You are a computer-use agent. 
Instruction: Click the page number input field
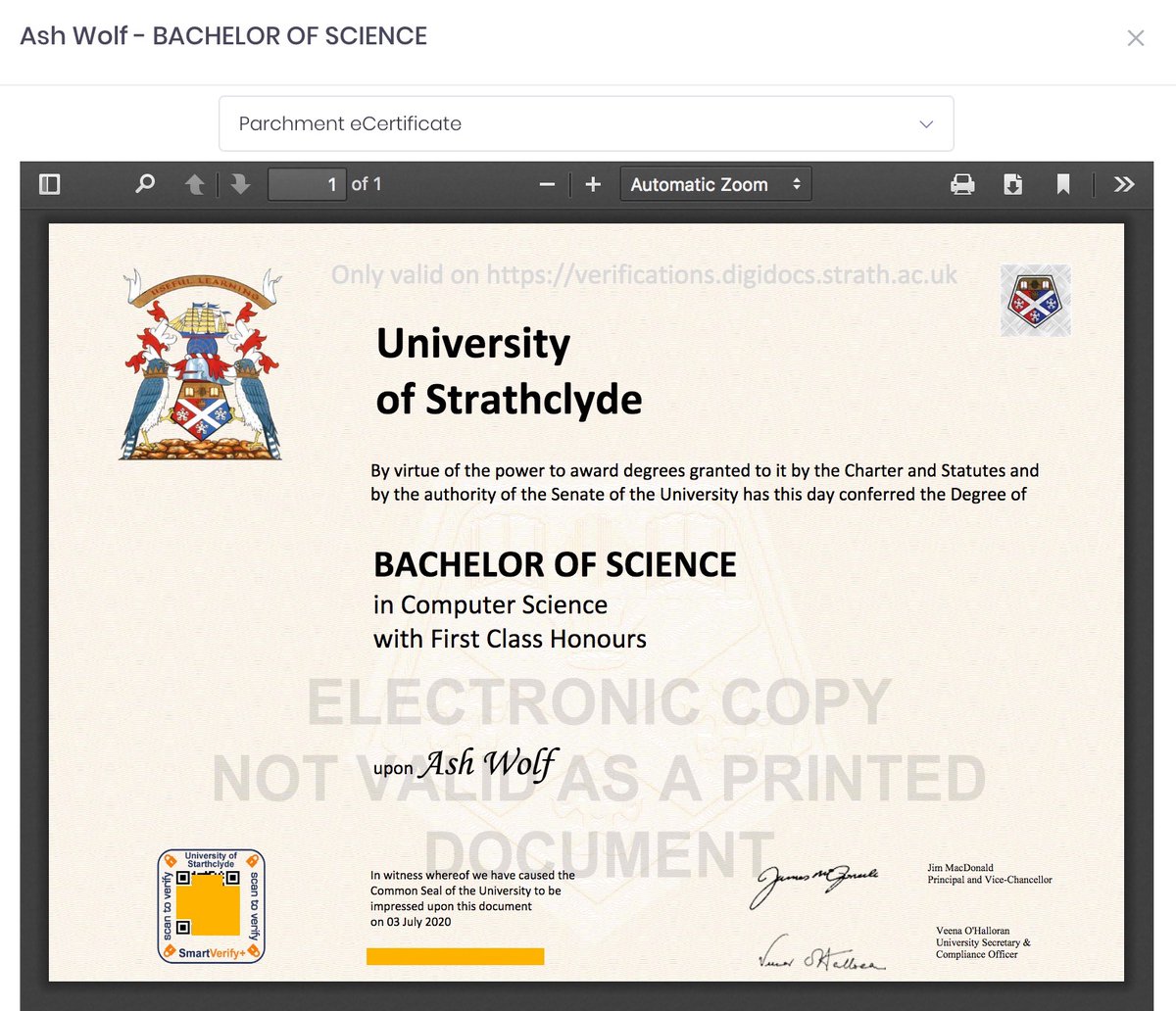point(307,184)
